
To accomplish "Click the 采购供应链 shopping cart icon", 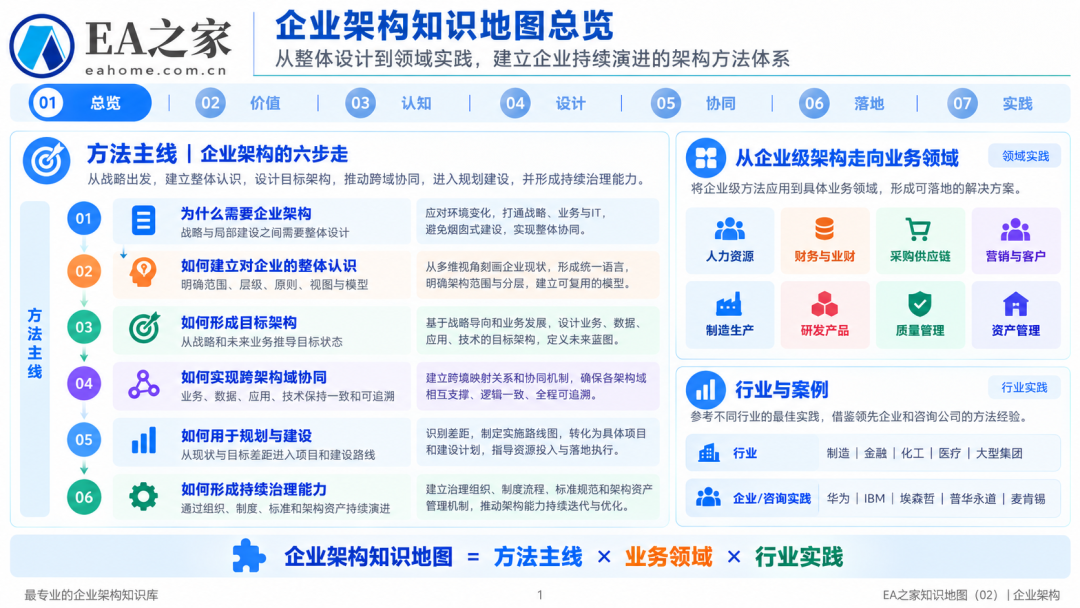I will click(918, 229).
